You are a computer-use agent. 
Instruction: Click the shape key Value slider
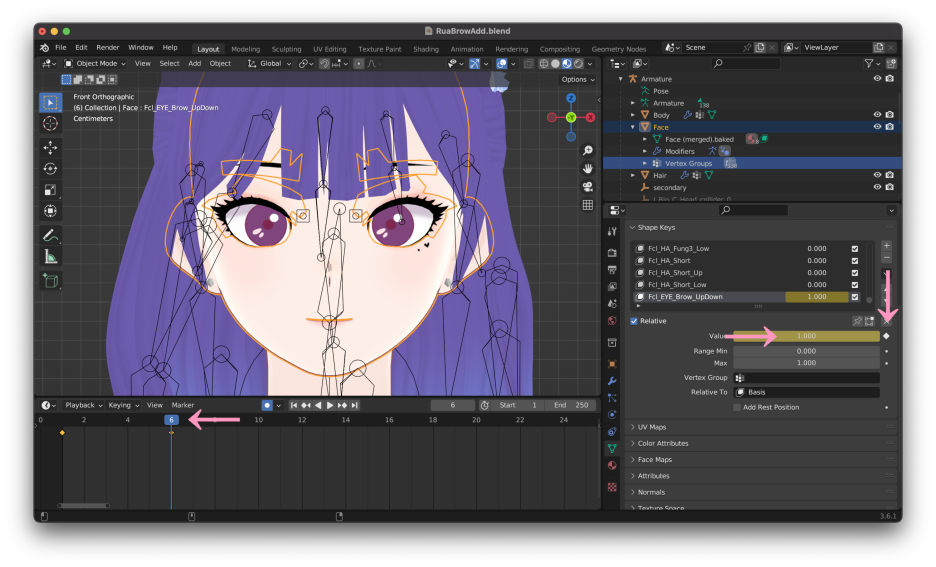(806, 336)
